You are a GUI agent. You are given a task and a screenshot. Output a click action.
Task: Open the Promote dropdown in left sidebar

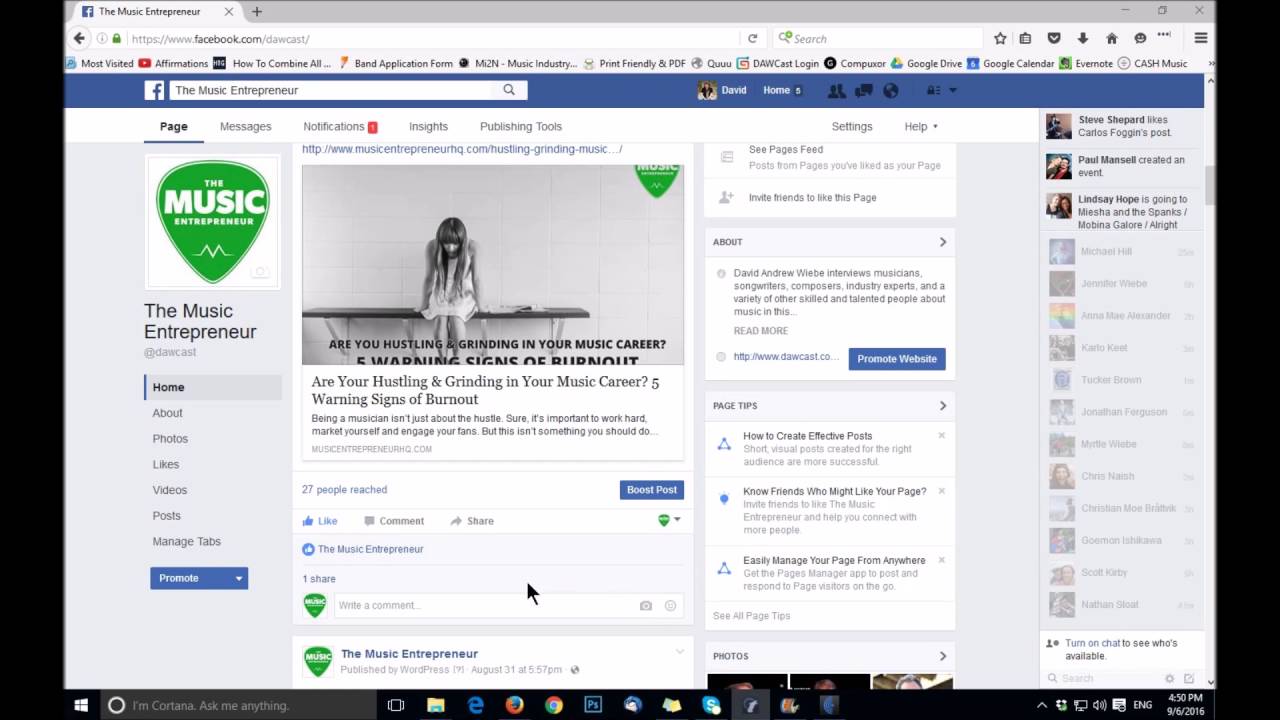(238, 578)
